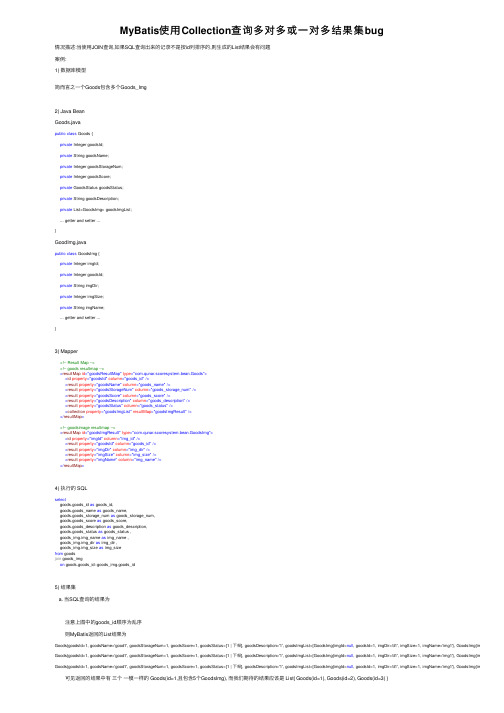Click the sentence mentioning "goods_id顺序为乱序"
The height and width of the screenshot is (713, 504).
point(103,622)
